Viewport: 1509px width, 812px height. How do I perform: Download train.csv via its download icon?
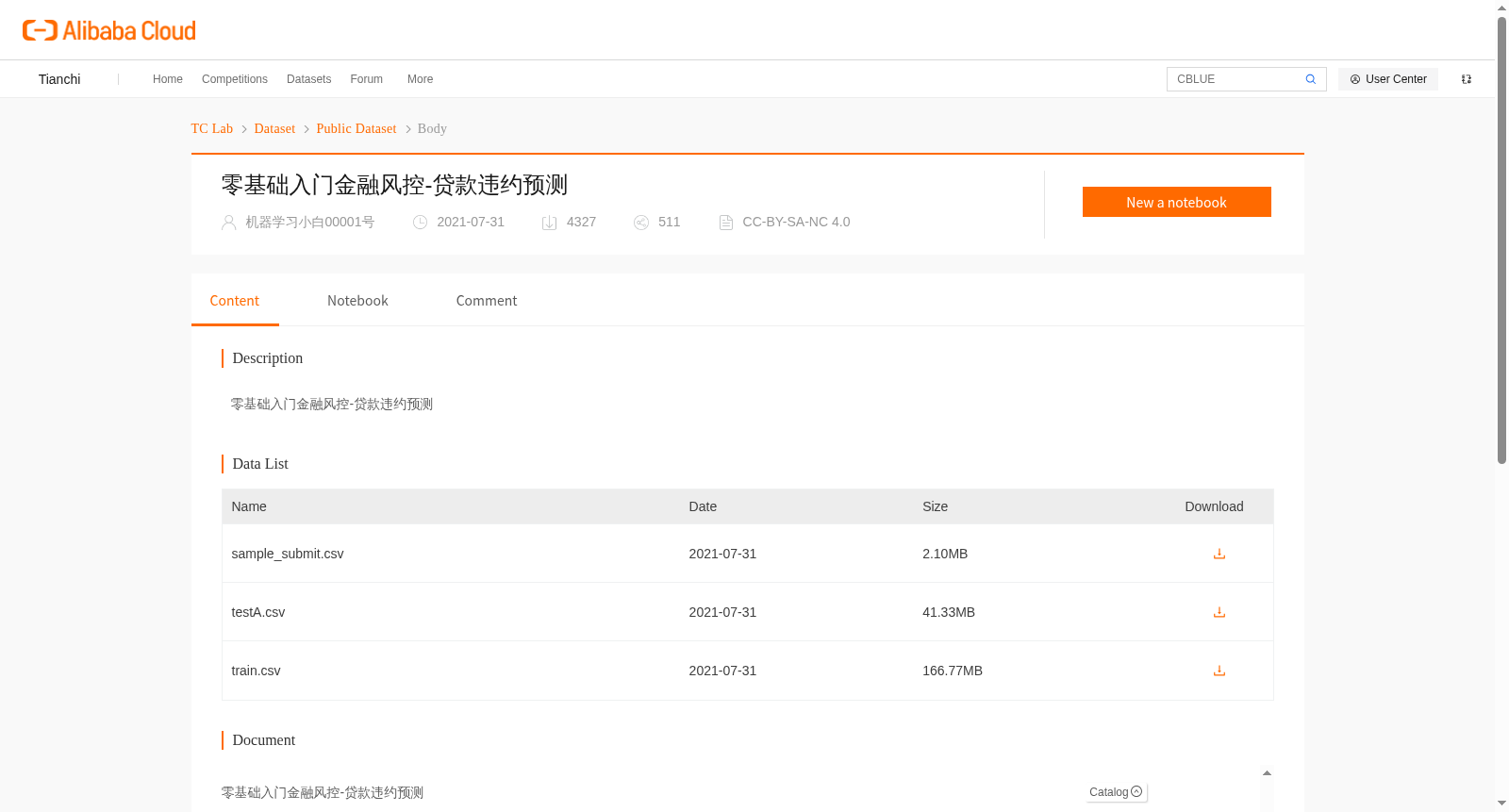click(x=1219, y=671)
